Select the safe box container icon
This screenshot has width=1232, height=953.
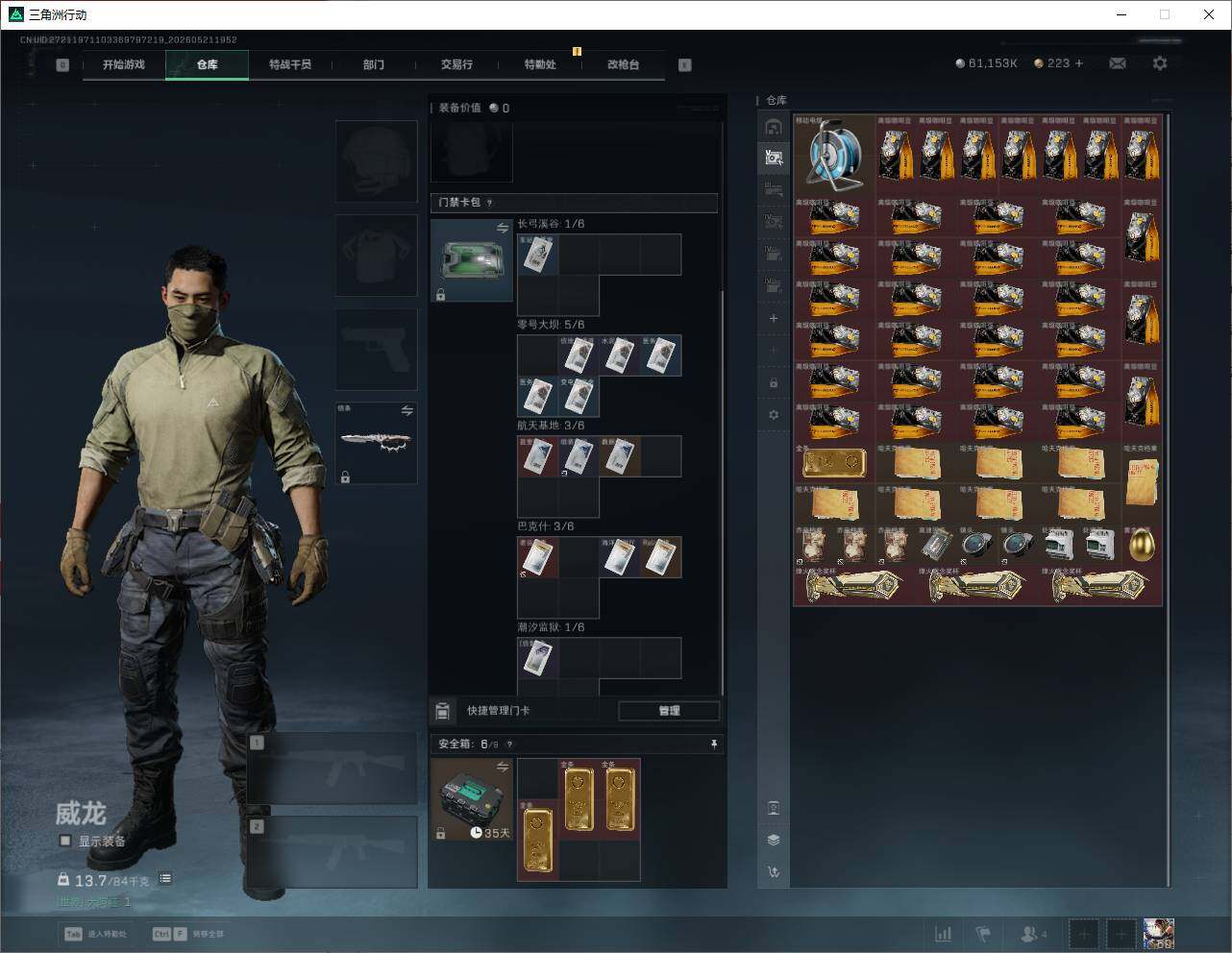click(472, 799)
